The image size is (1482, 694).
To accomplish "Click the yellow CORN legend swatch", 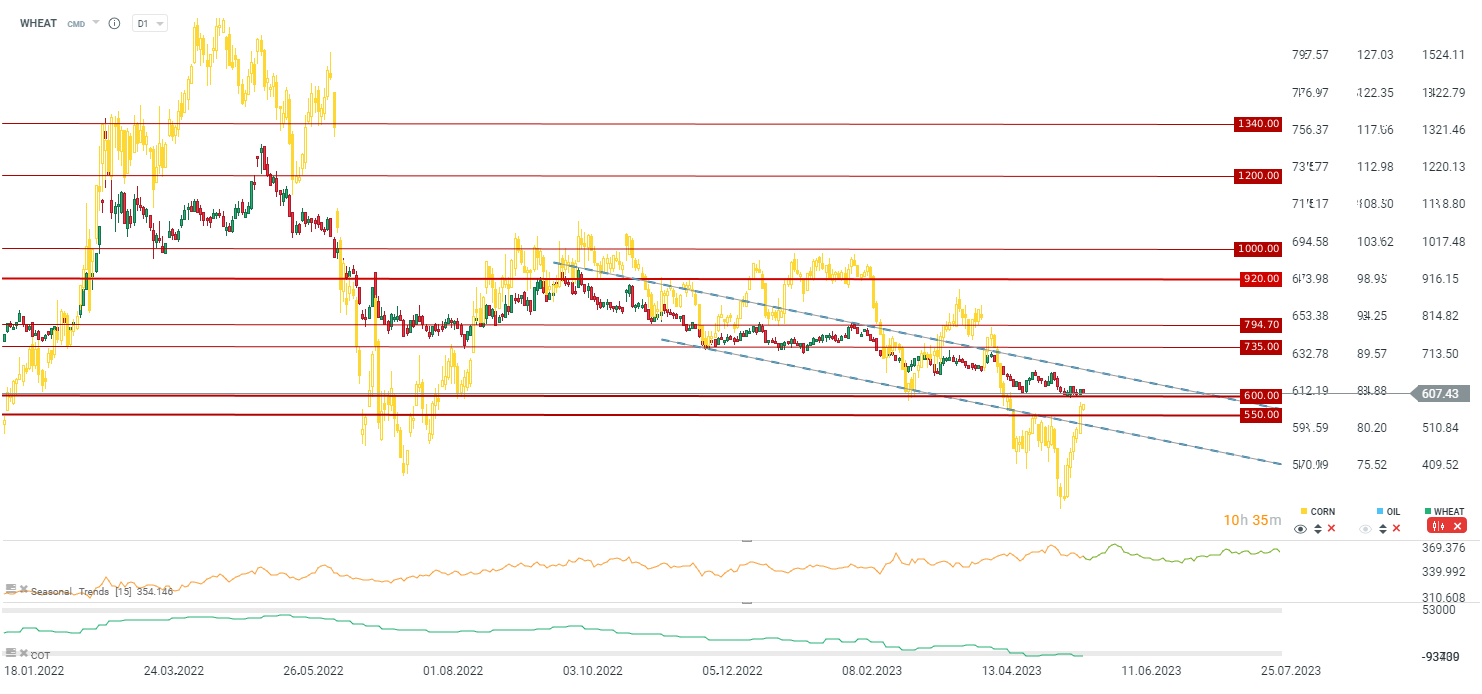I will tap(1303, 512).
